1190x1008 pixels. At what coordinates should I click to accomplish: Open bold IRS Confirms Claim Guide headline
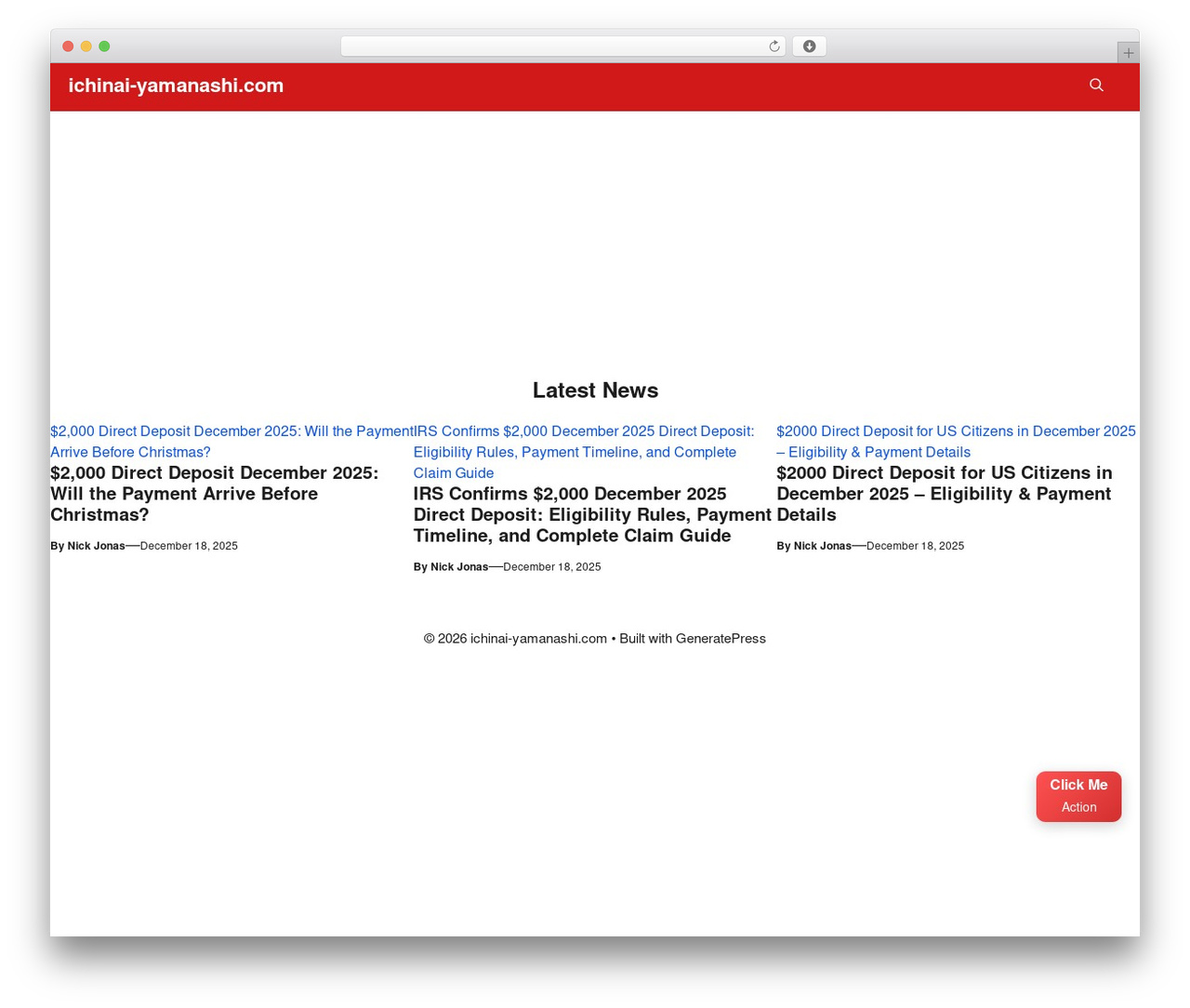pos(592,514)
